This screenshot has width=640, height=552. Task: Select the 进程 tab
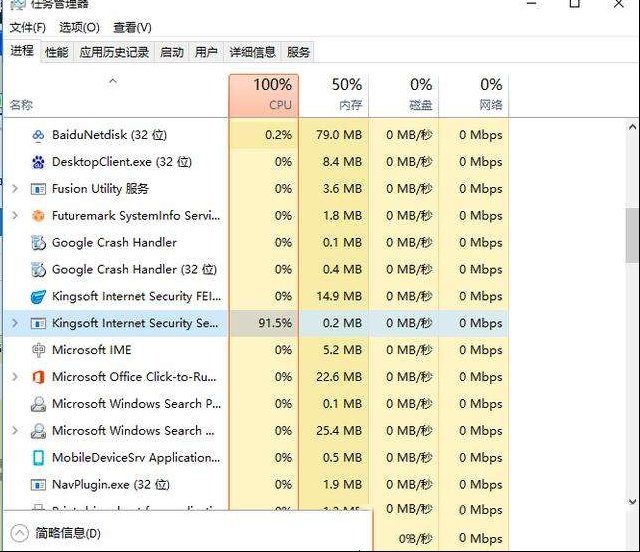22,51
